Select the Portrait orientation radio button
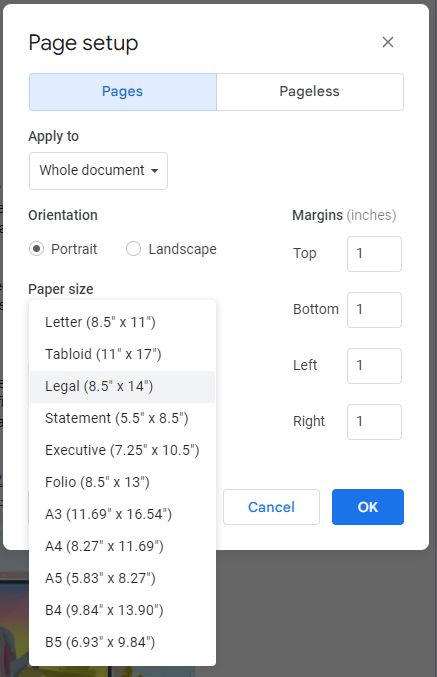This screenshot has height=677, width=437. (36, 249)
